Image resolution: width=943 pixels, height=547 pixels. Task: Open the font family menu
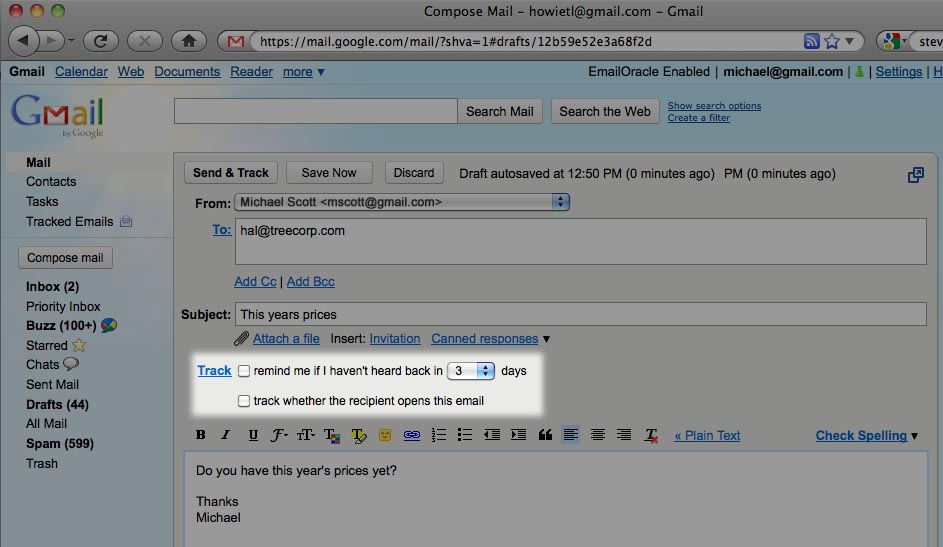click(278, 435)
